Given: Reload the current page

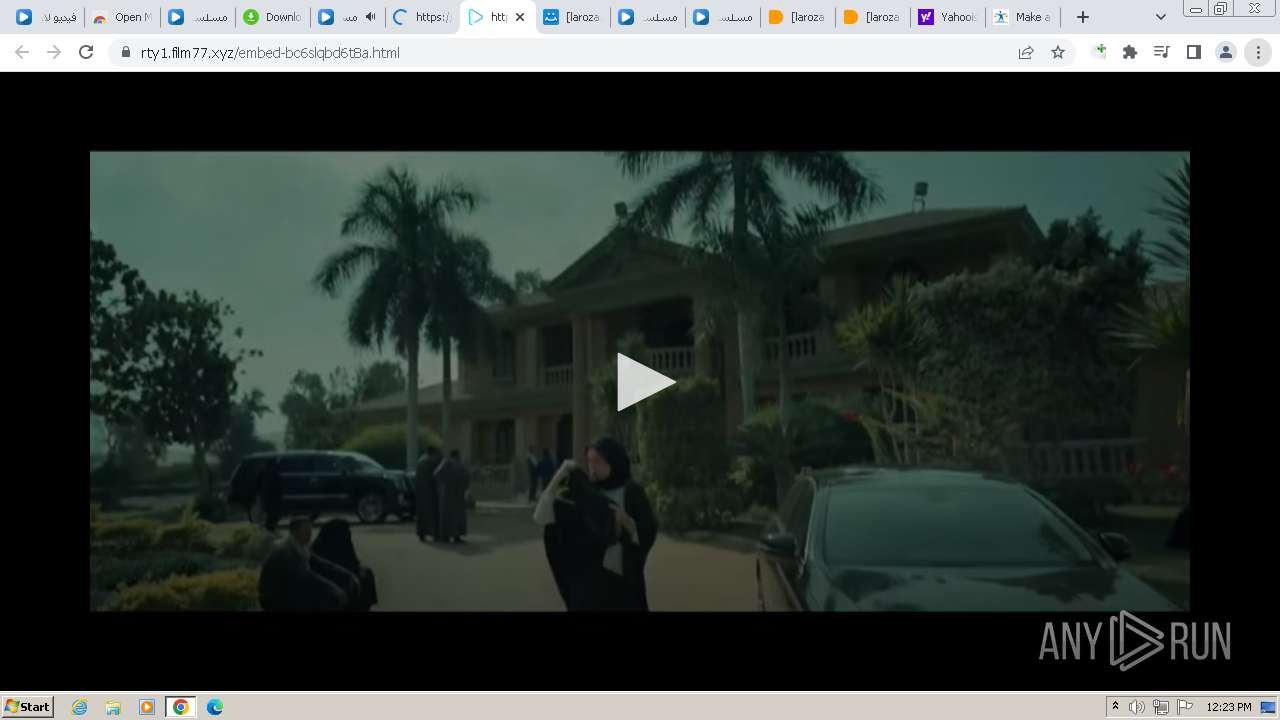Looking at the screenshot, I should (x=86, y=52).
